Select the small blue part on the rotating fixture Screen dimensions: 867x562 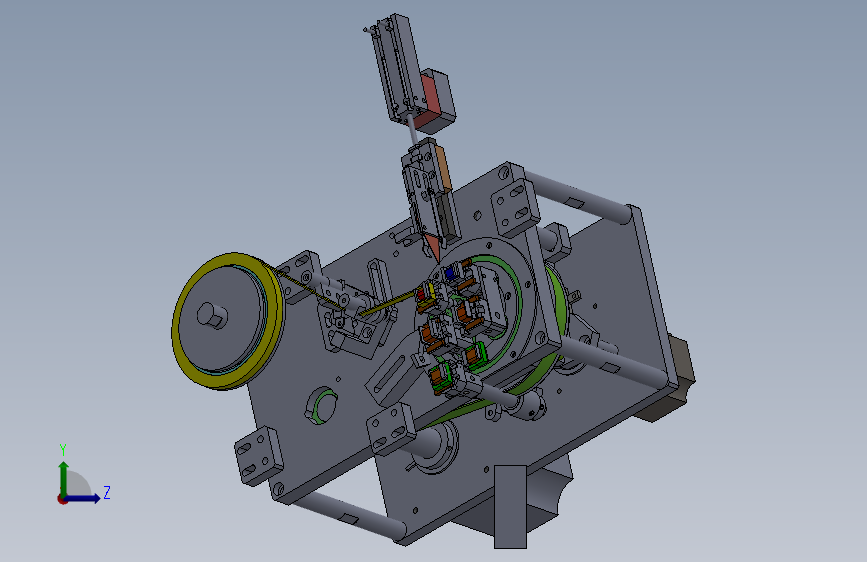[449, 273]
